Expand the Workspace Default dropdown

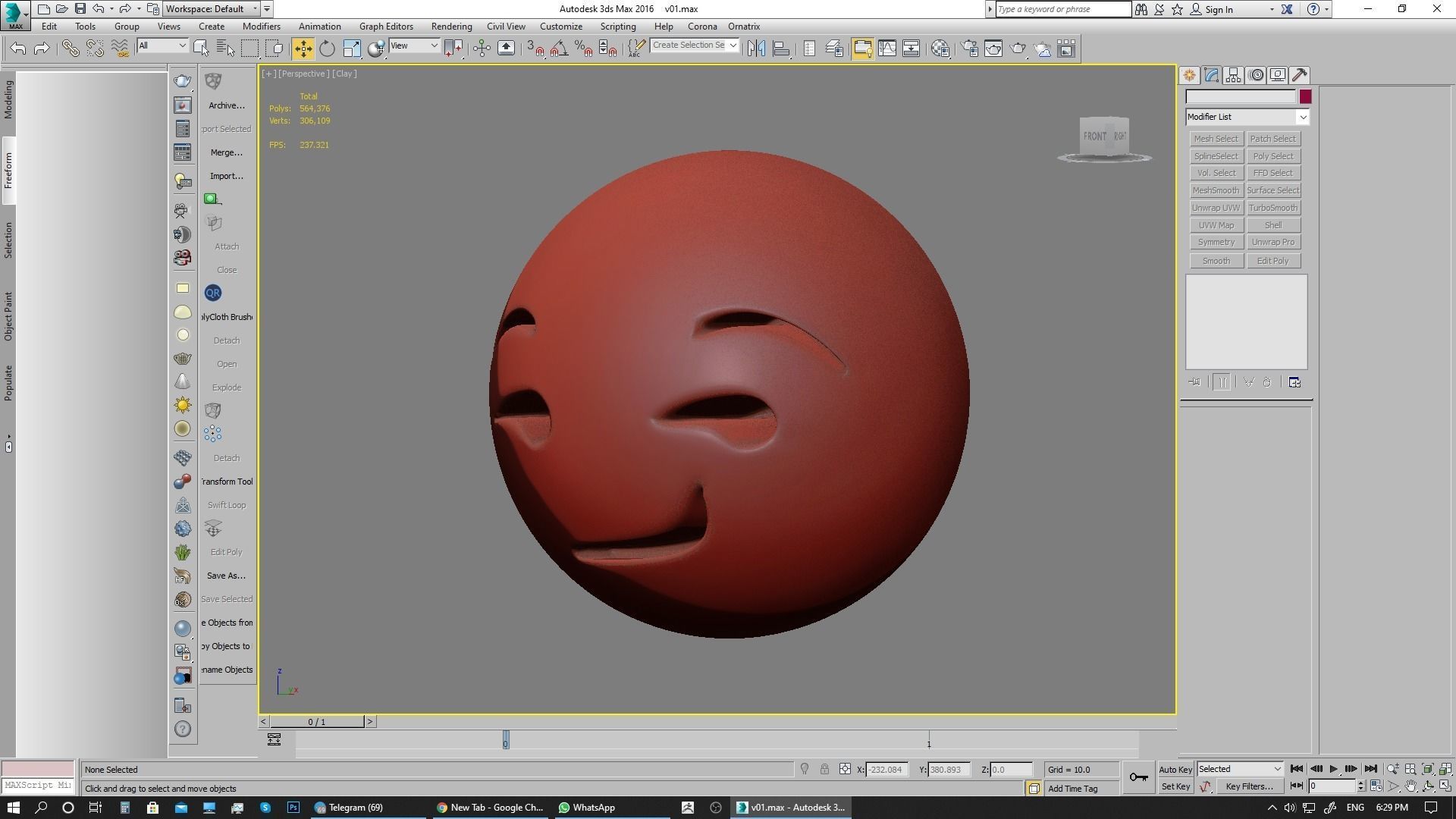point(213,9)
